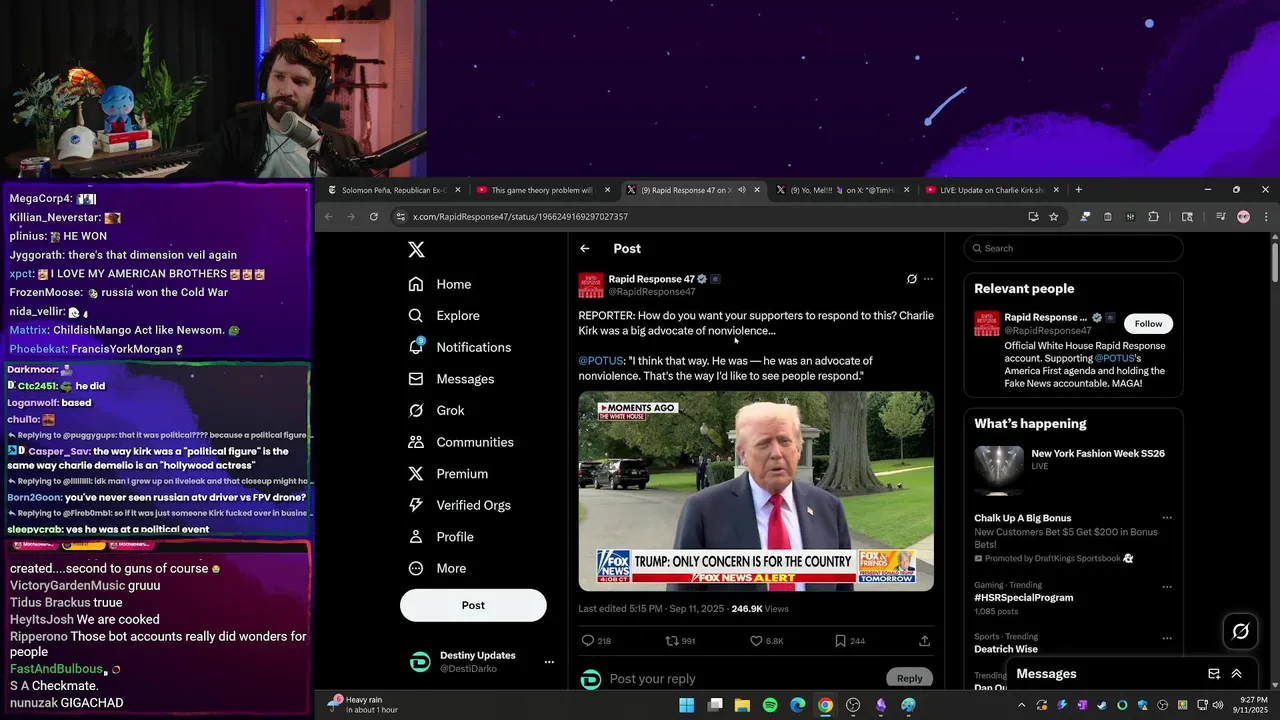Click the #HSRSpecialProgram trending topic
The width and height of the screenshot is (1280, 720).
1024,598
